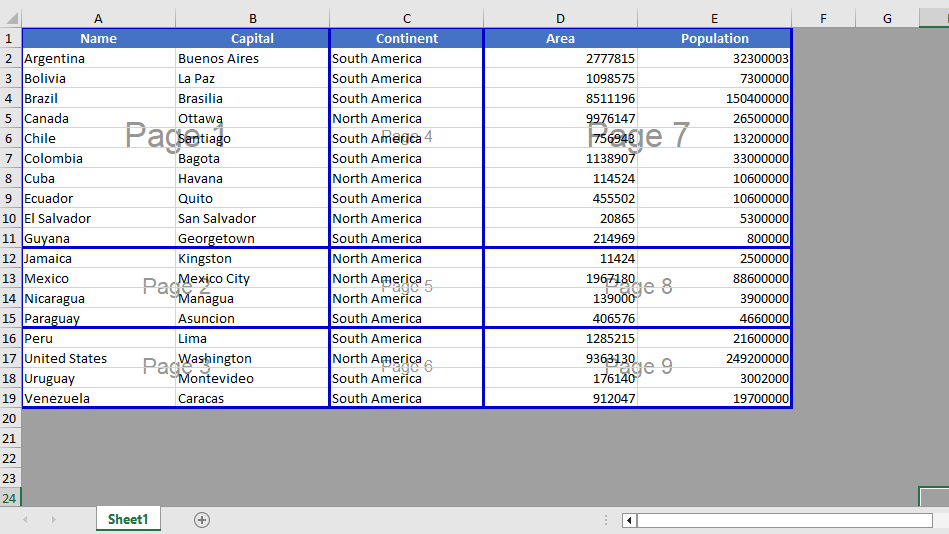Select the United States cell
The height and width of the screenshot is (534, 949).
pos(99,358)
